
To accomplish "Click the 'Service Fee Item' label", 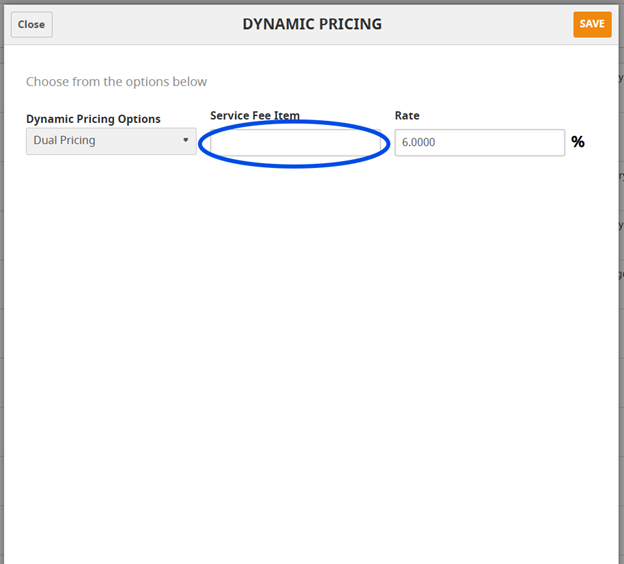I will [x=254, y=116].
